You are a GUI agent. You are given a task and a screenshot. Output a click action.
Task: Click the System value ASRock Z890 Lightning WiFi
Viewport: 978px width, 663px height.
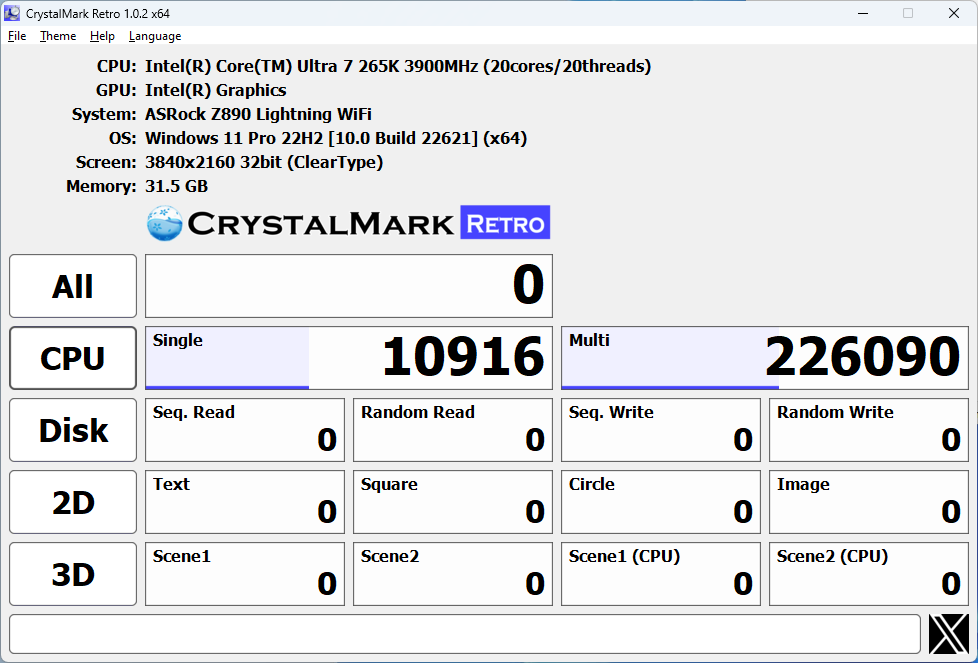pos(258,114)
